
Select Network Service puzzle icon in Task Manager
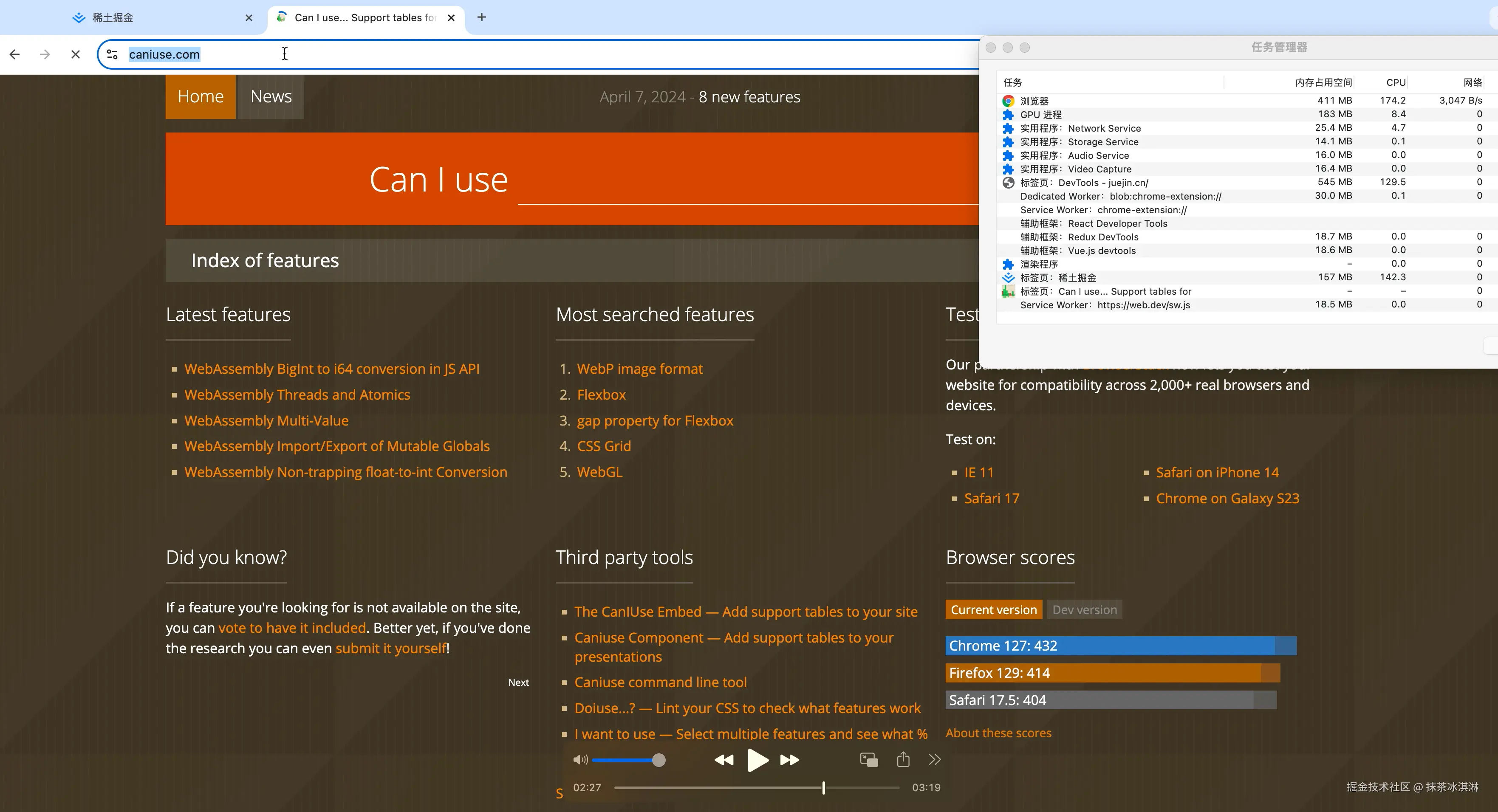pos(1008,128)
